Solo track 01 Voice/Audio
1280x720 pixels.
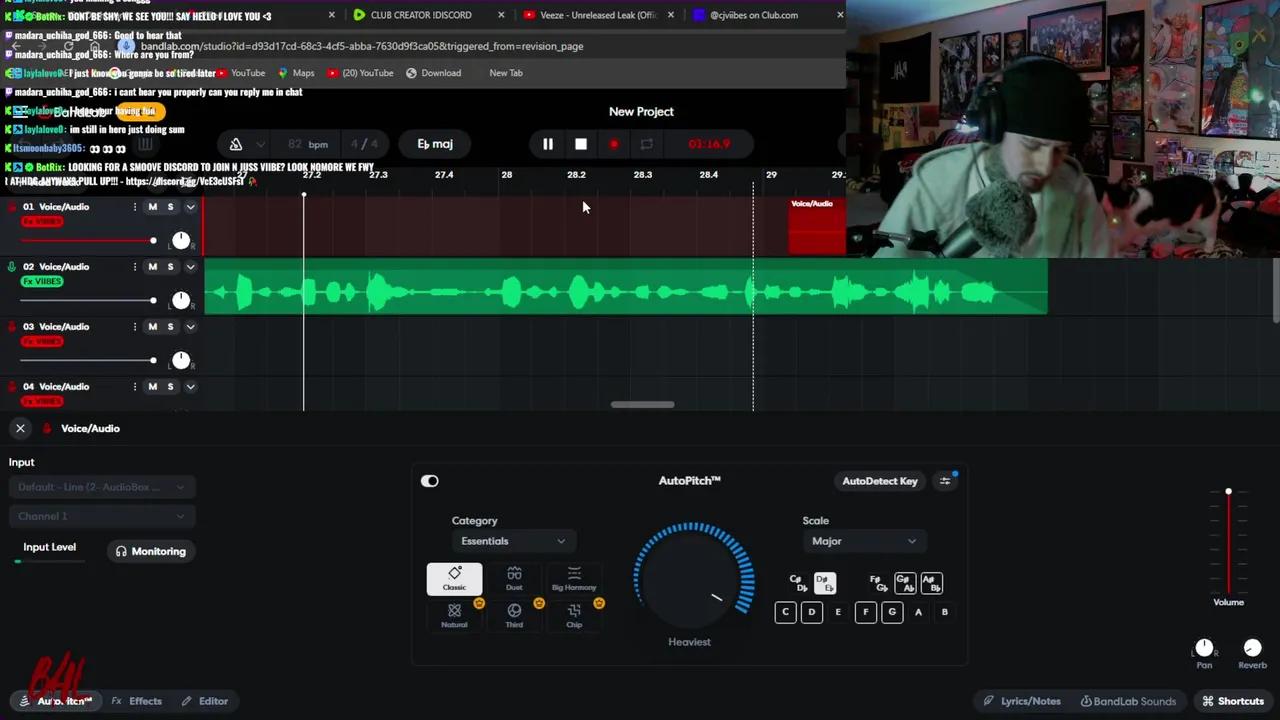(x=170, y=207)
